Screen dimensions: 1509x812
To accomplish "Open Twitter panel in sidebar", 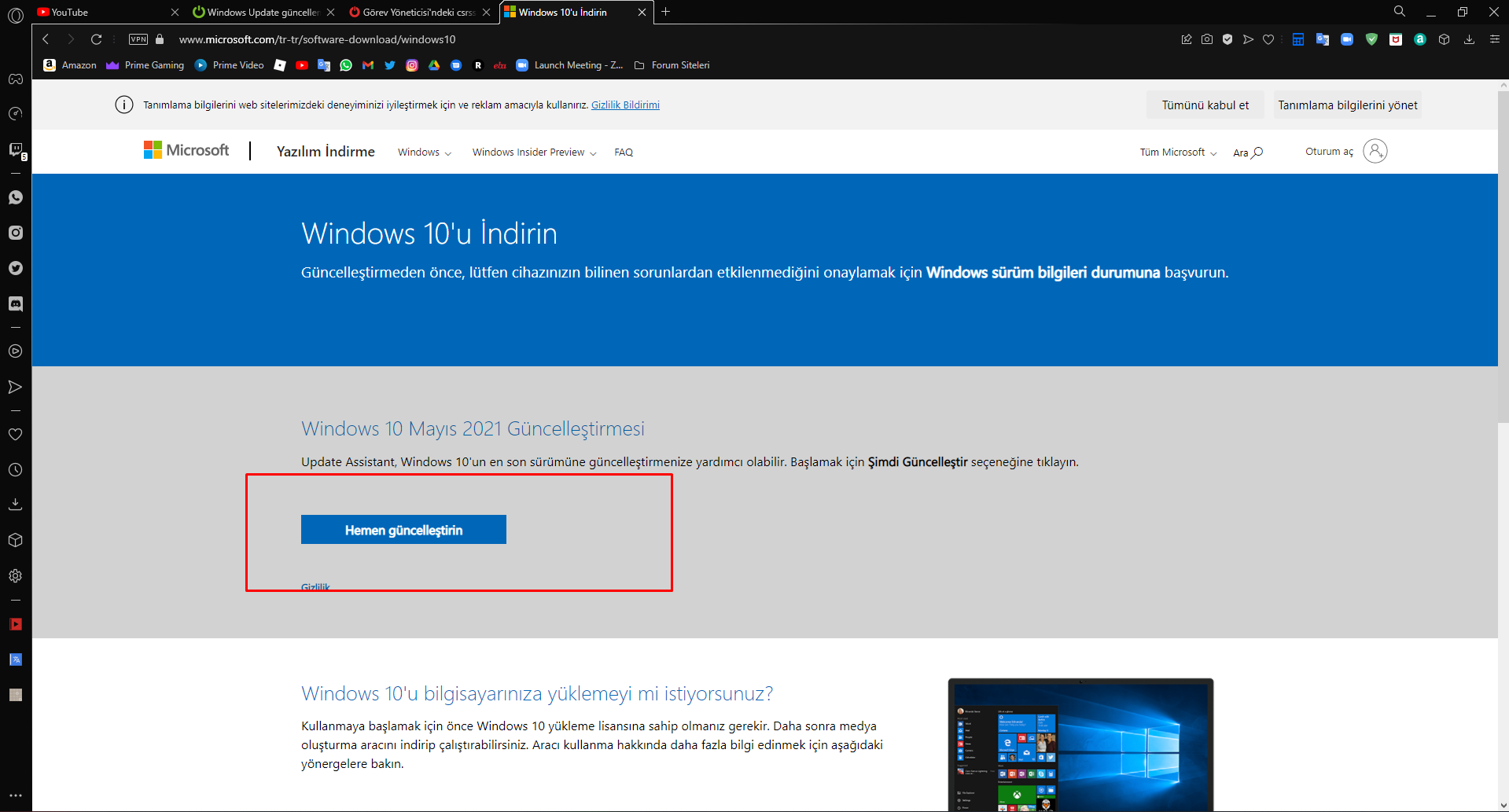I will 15,268.
